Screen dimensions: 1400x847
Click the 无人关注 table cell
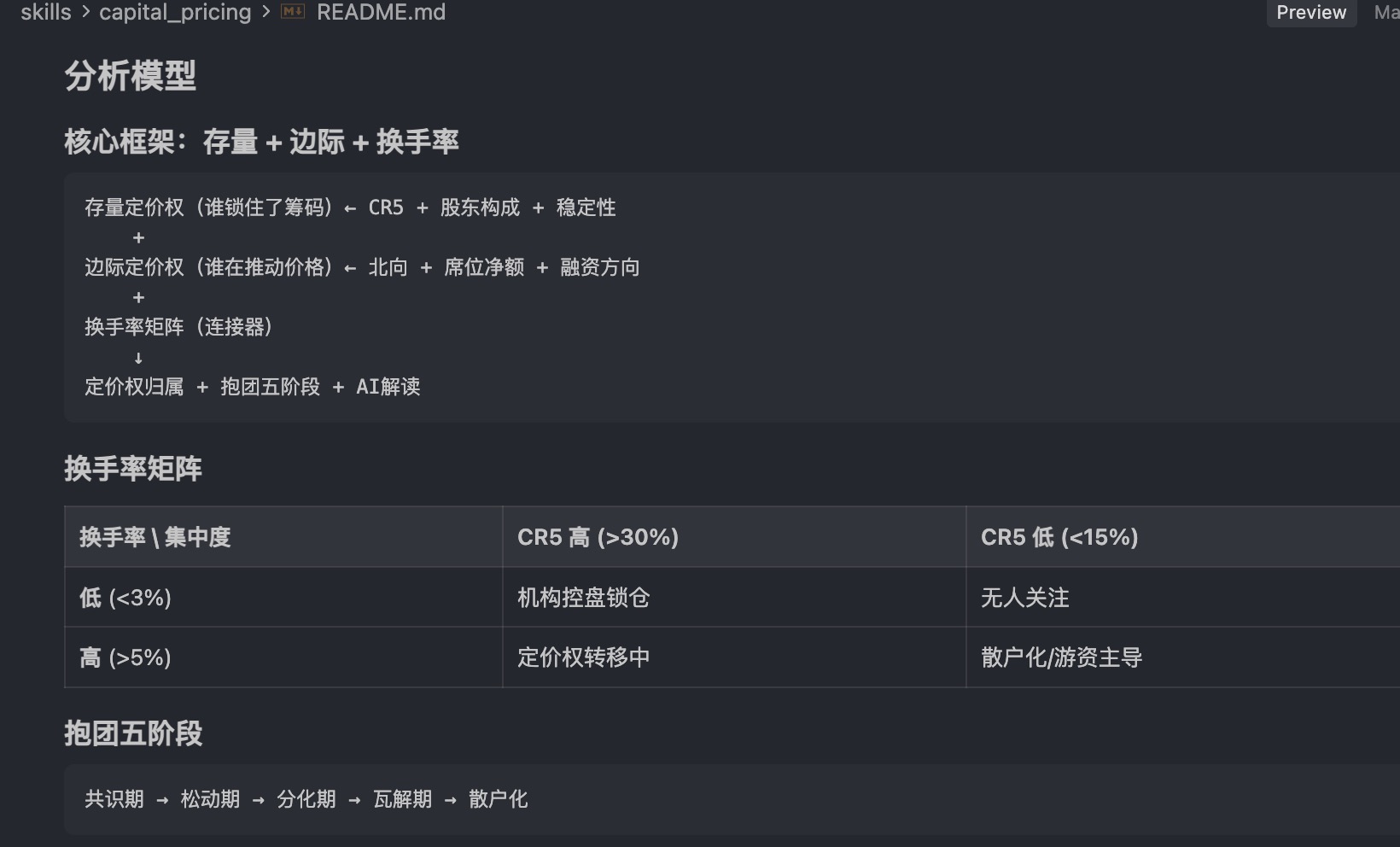pos(1024,598)
